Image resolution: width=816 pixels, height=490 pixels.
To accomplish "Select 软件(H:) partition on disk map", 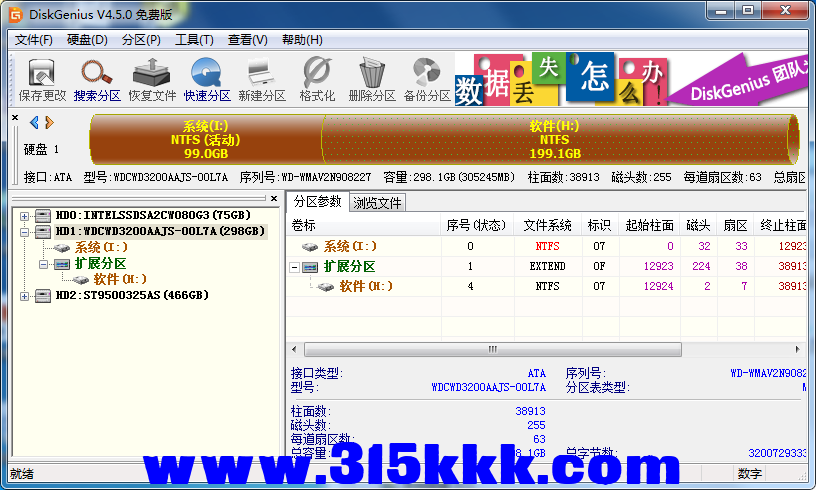I will tap(555, 139).
